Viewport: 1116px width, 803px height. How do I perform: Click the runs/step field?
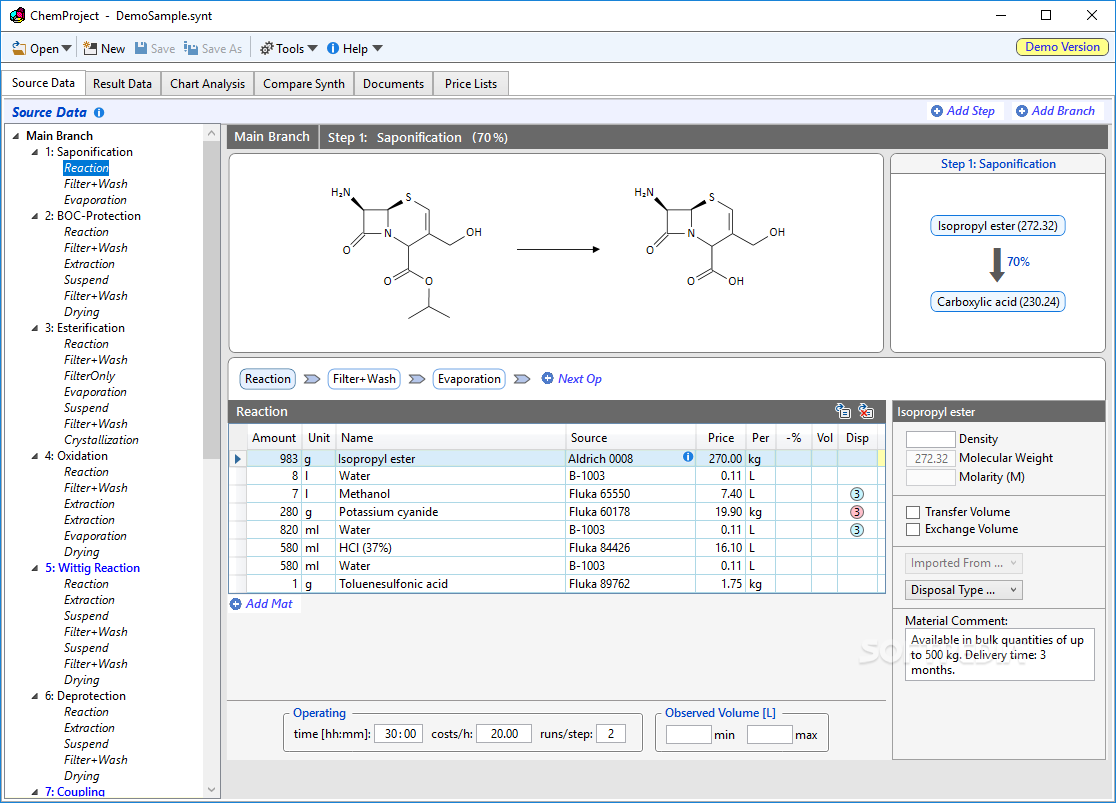[611, 734]
